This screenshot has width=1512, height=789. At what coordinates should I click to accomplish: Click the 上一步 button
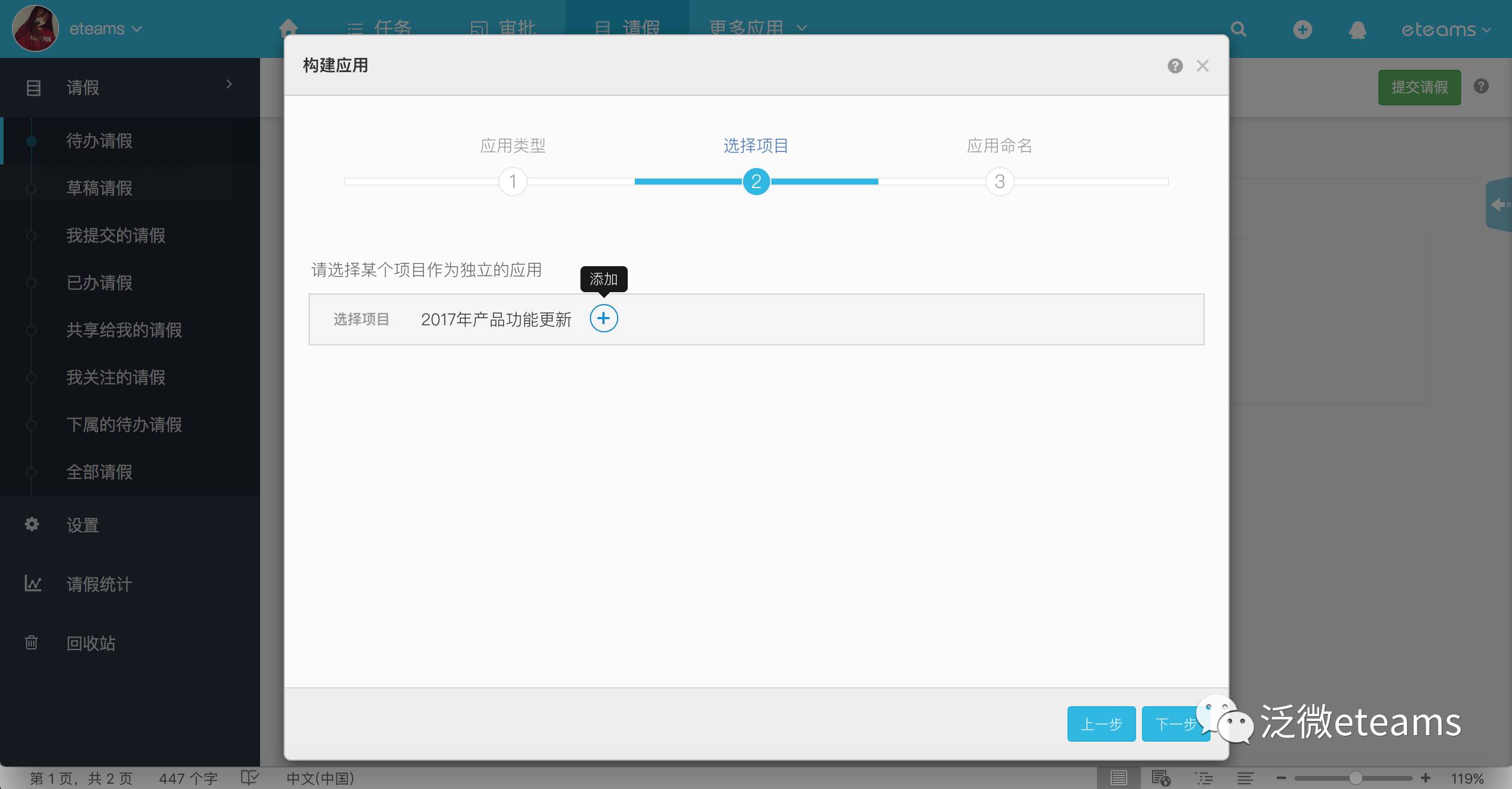[1101, 723]
